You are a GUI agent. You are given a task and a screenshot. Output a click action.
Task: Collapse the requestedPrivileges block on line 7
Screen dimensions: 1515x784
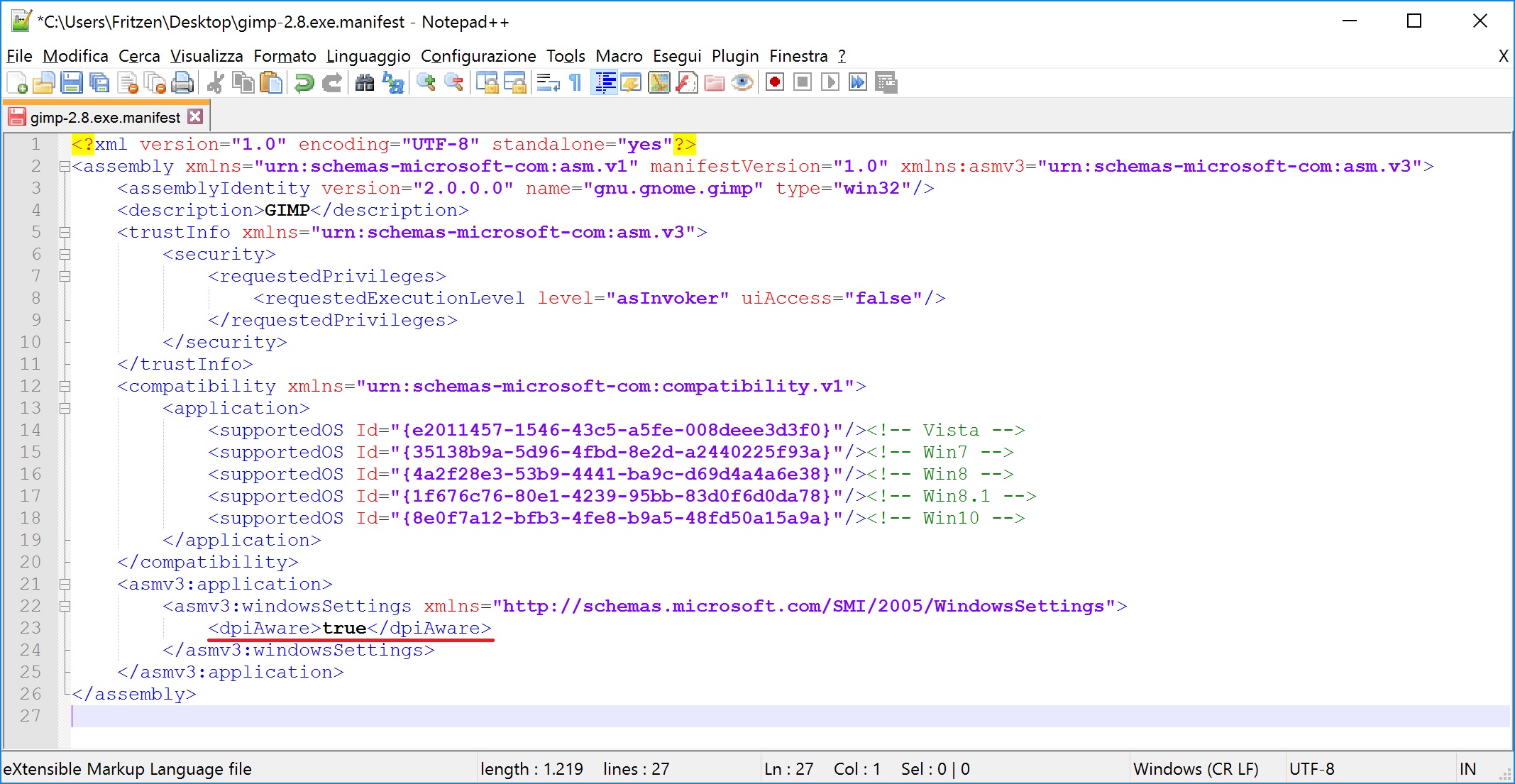tap(65, 277)
